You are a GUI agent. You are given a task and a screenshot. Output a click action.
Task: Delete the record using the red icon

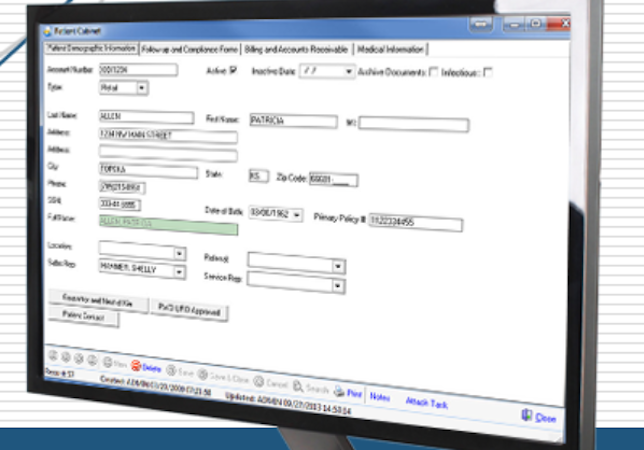pyautogui.click(x=136, y=366)
